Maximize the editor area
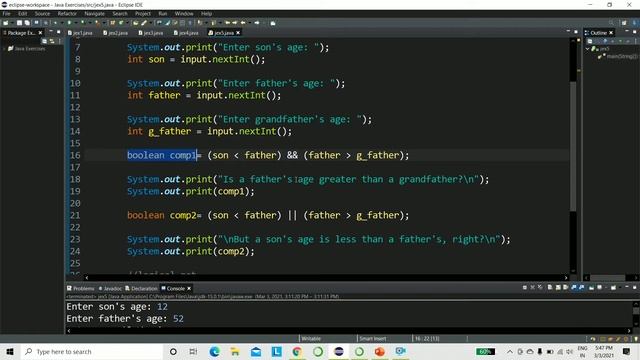 [576, 32]
